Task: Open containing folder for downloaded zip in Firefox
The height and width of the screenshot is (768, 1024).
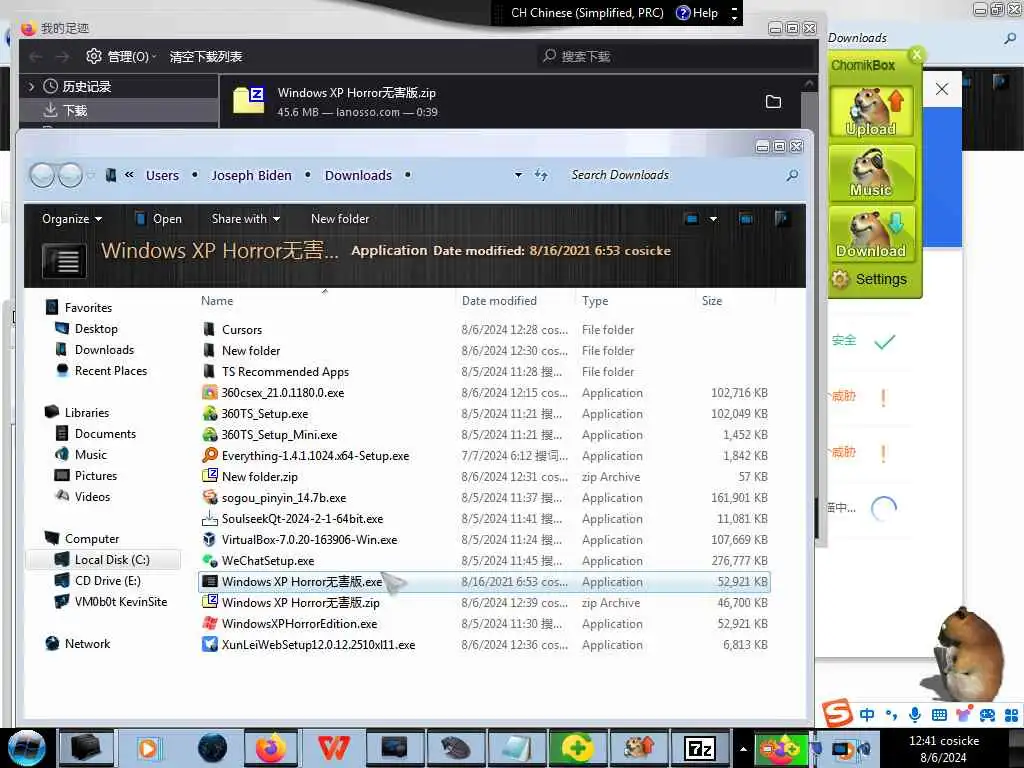Action: (x=773, y=101)
